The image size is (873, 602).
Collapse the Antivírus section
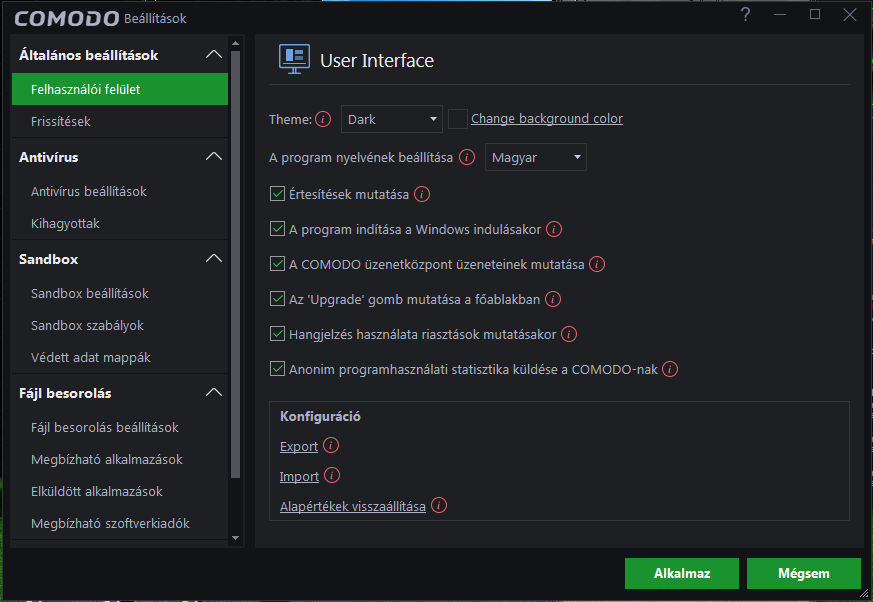[214, 156]
